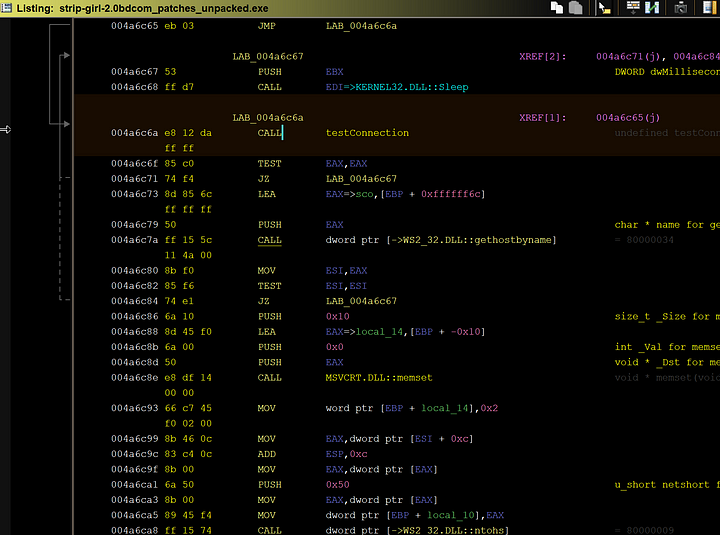Click address field 004a6ca3
The height and width of the screenshot is (535, 720).
[134, 500]
